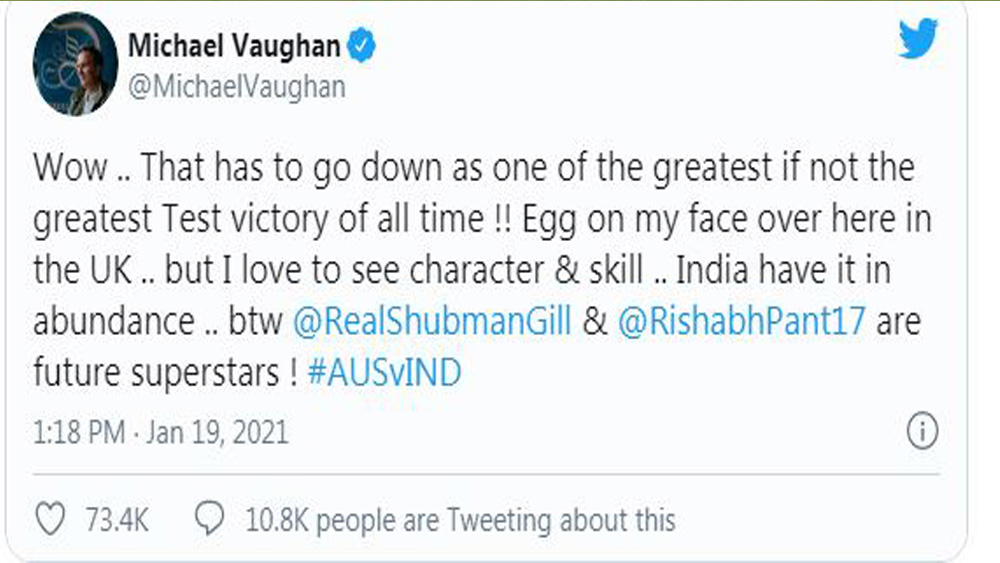Open the @MichaelVaughan handle link
The image size is (1000, 563).
pyautogui.click(x=237, y=87)
